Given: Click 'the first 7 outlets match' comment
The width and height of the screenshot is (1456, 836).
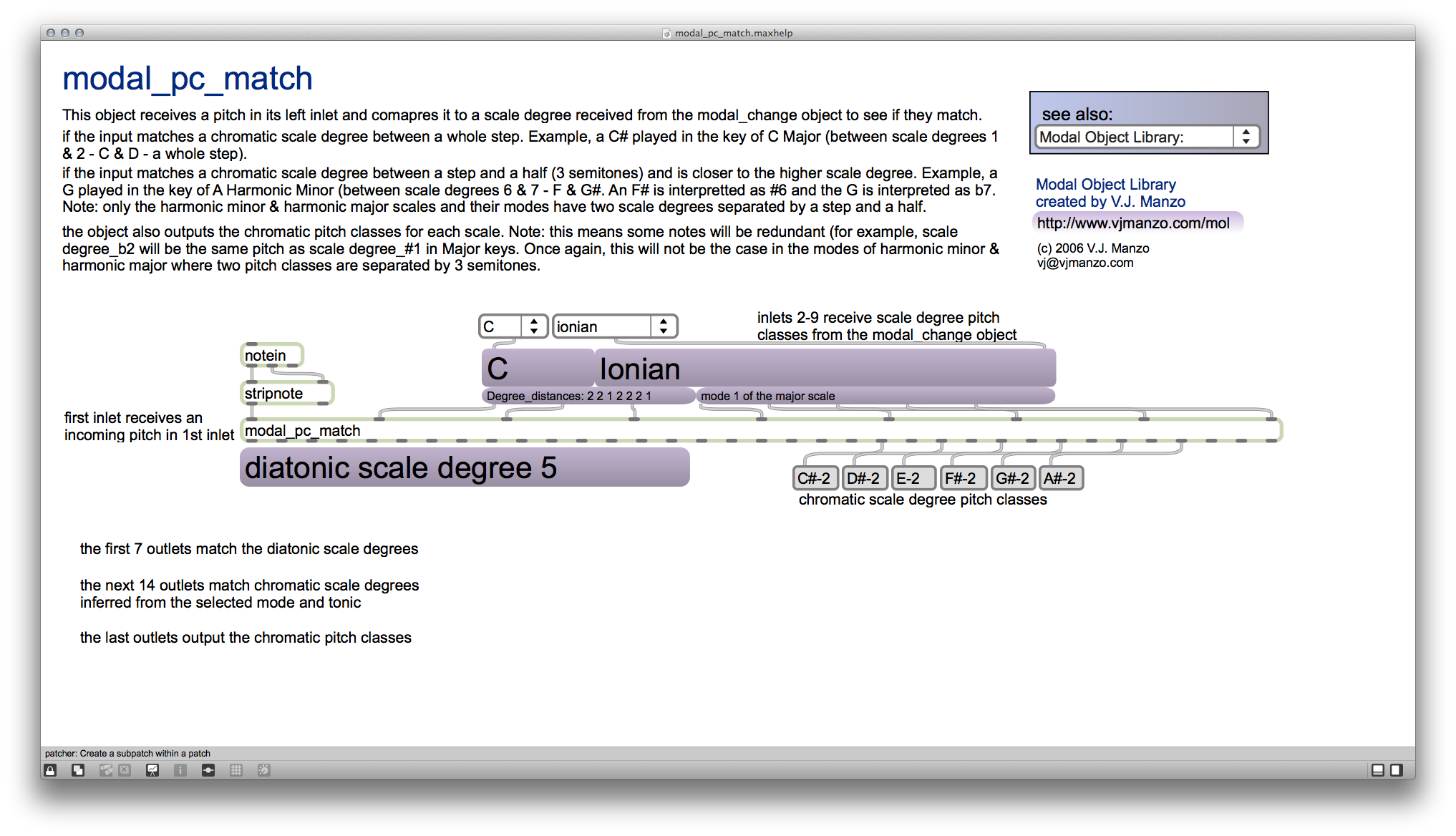Looking at the screenshot, I should 249,549.
